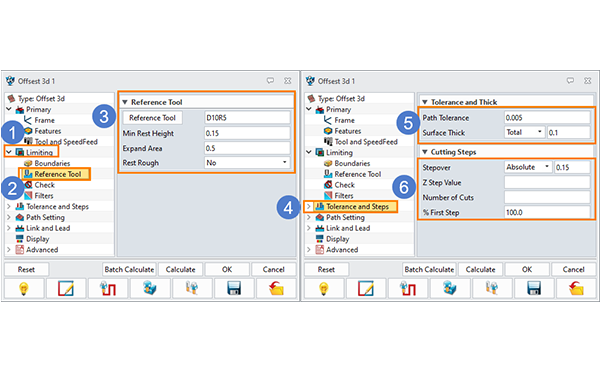This screenshot has height=371, width=600.
Task: Click the floppy disk save icon in right dialog
Action: 534,288
